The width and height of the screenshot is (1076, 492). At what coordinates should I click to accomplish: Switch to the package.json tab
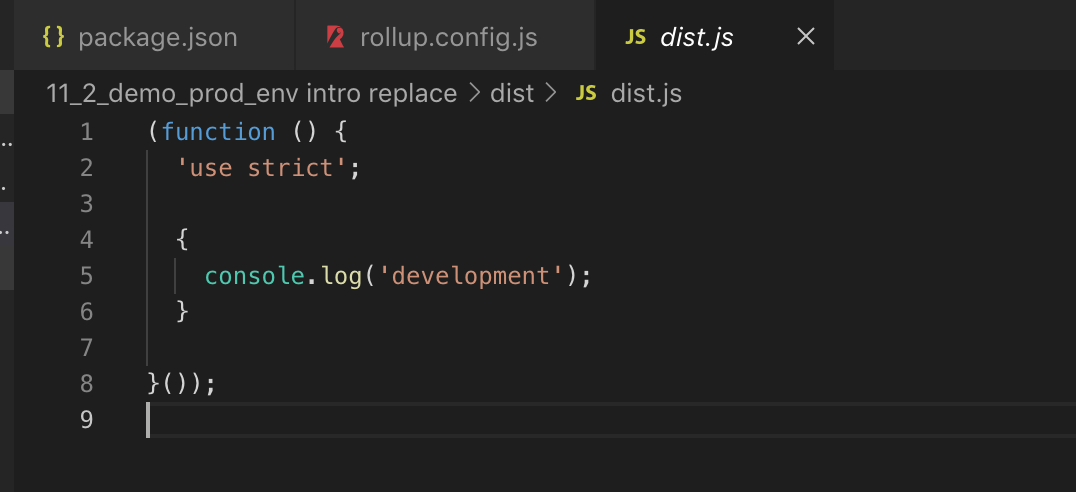(157, 38)
